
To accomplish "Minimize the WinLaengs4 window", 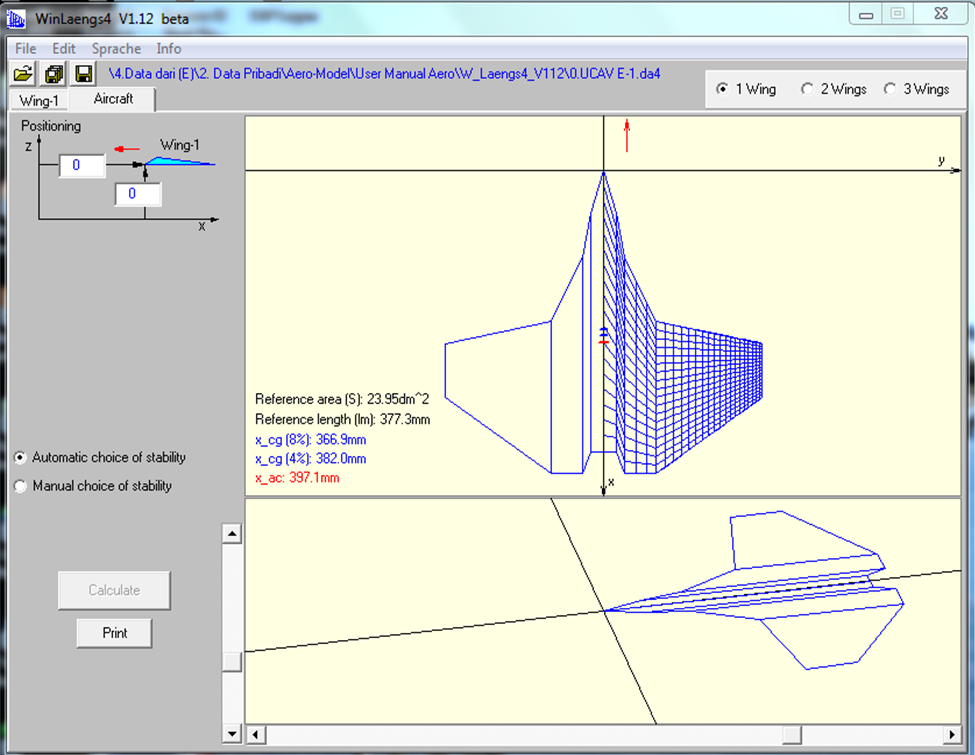I will point(866,14).
